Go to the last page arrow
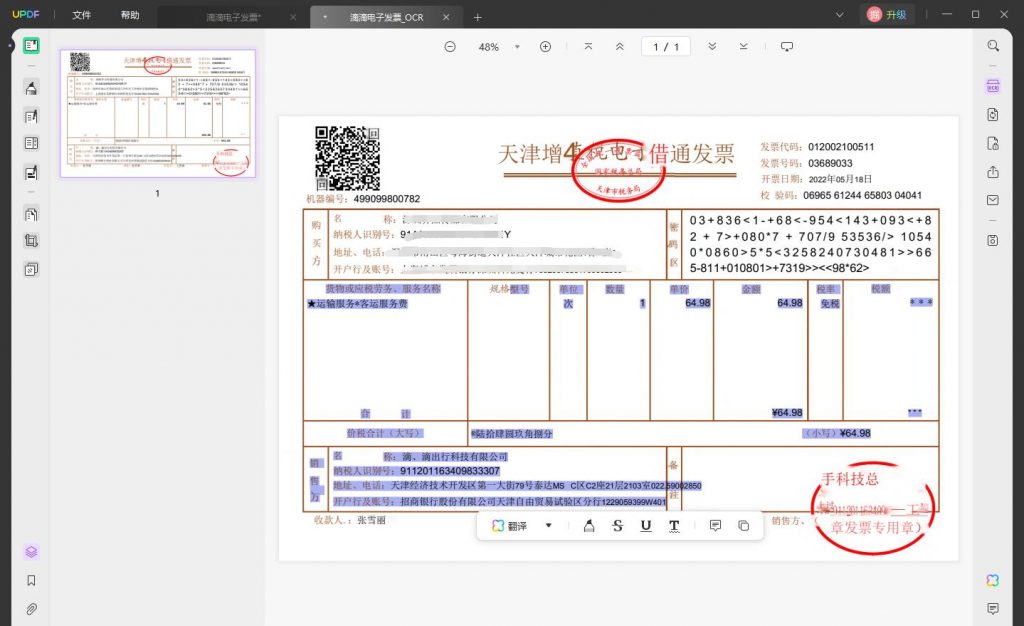The width and height of the screenshot is (1024, 626). (x=744, y=46)
